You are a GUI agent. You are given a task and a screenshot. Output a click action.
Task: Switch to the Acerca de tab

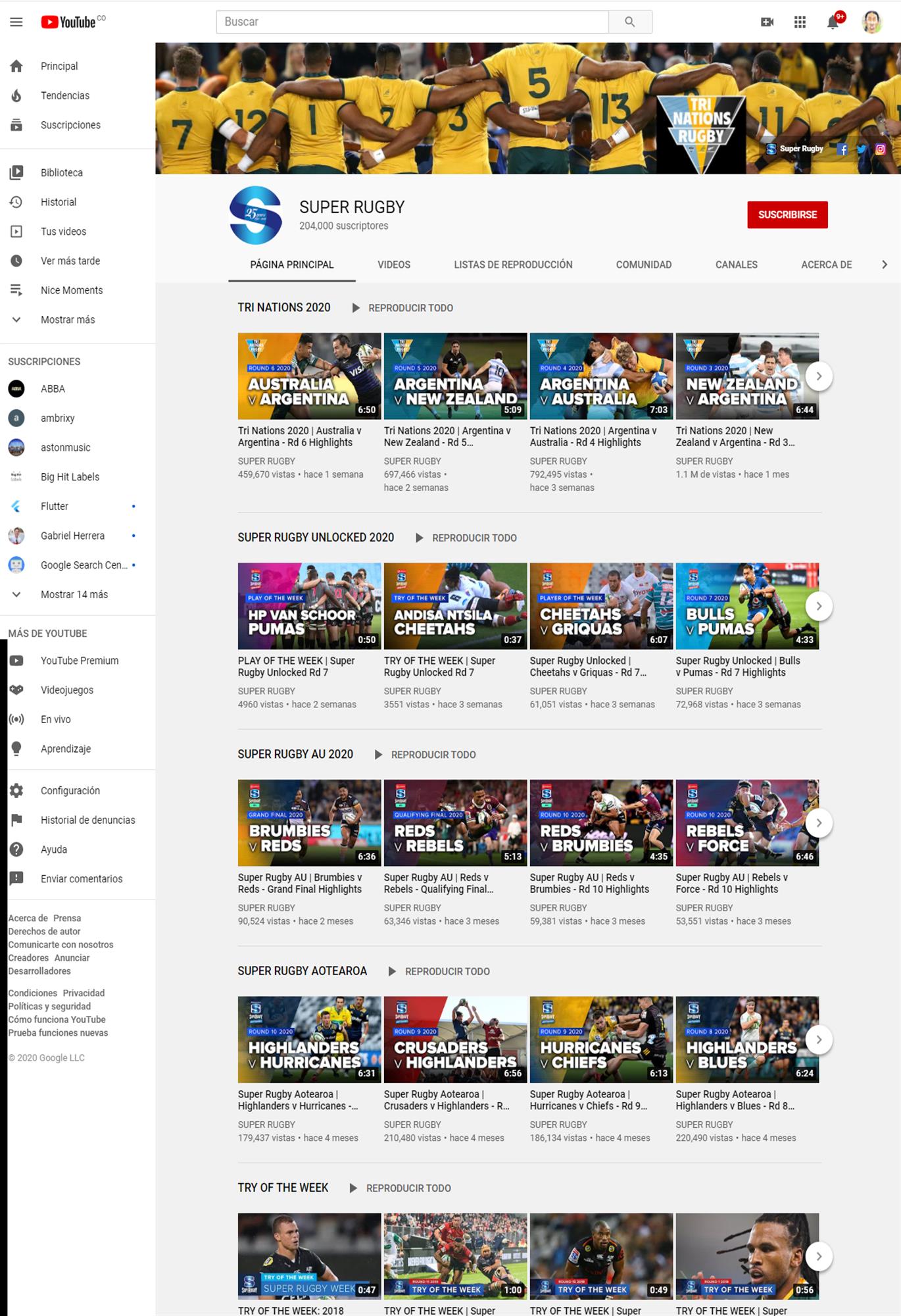click(x=827, y=265)
